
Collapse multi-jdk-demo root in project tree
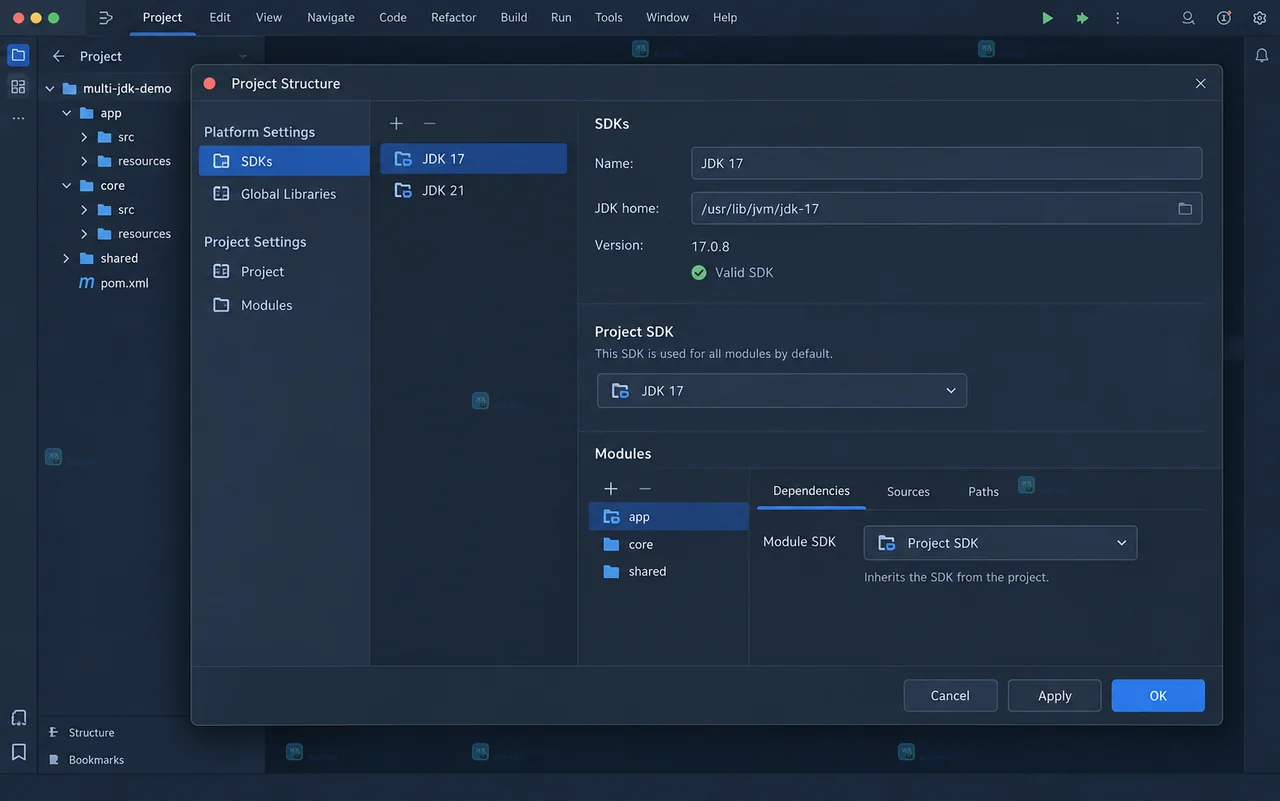point(49,88)
